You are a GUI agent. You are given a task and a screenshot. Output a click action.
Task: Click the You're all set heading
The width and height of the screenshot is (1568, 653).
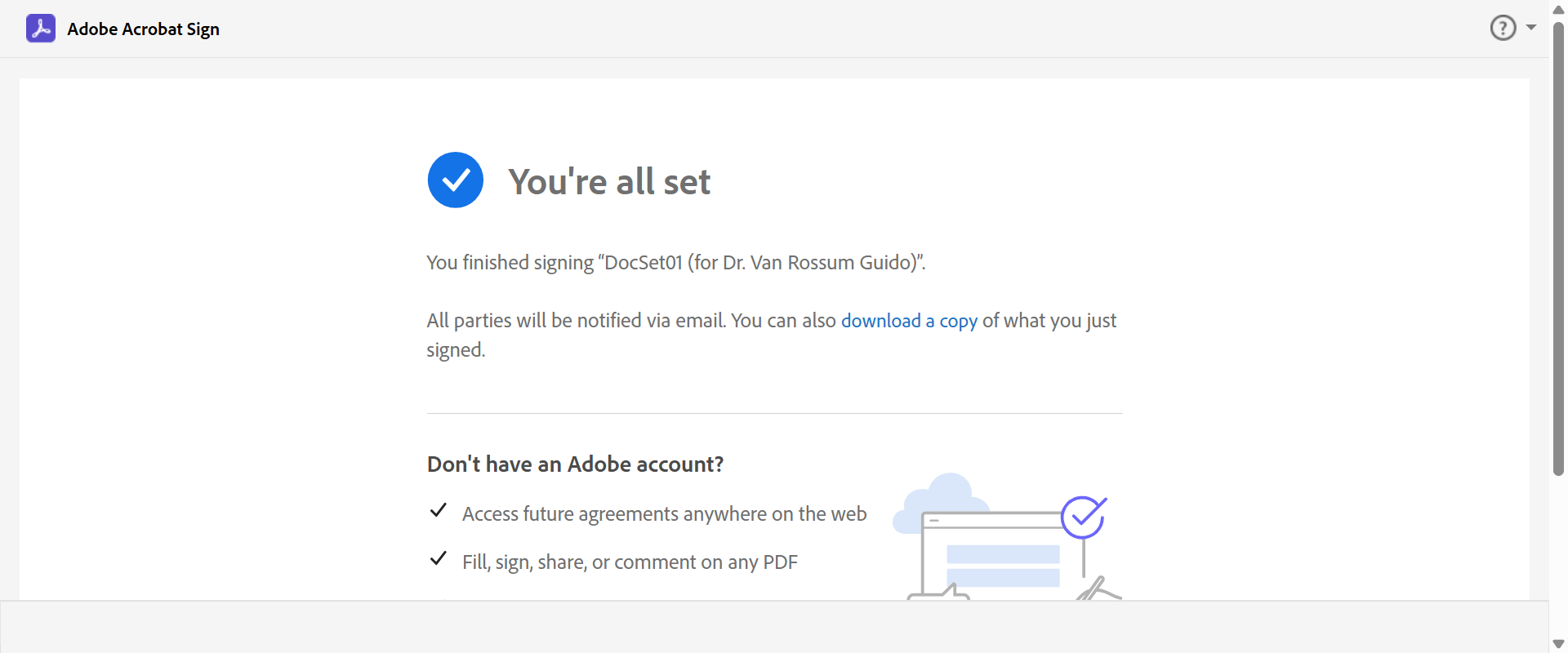coord(609,181)
